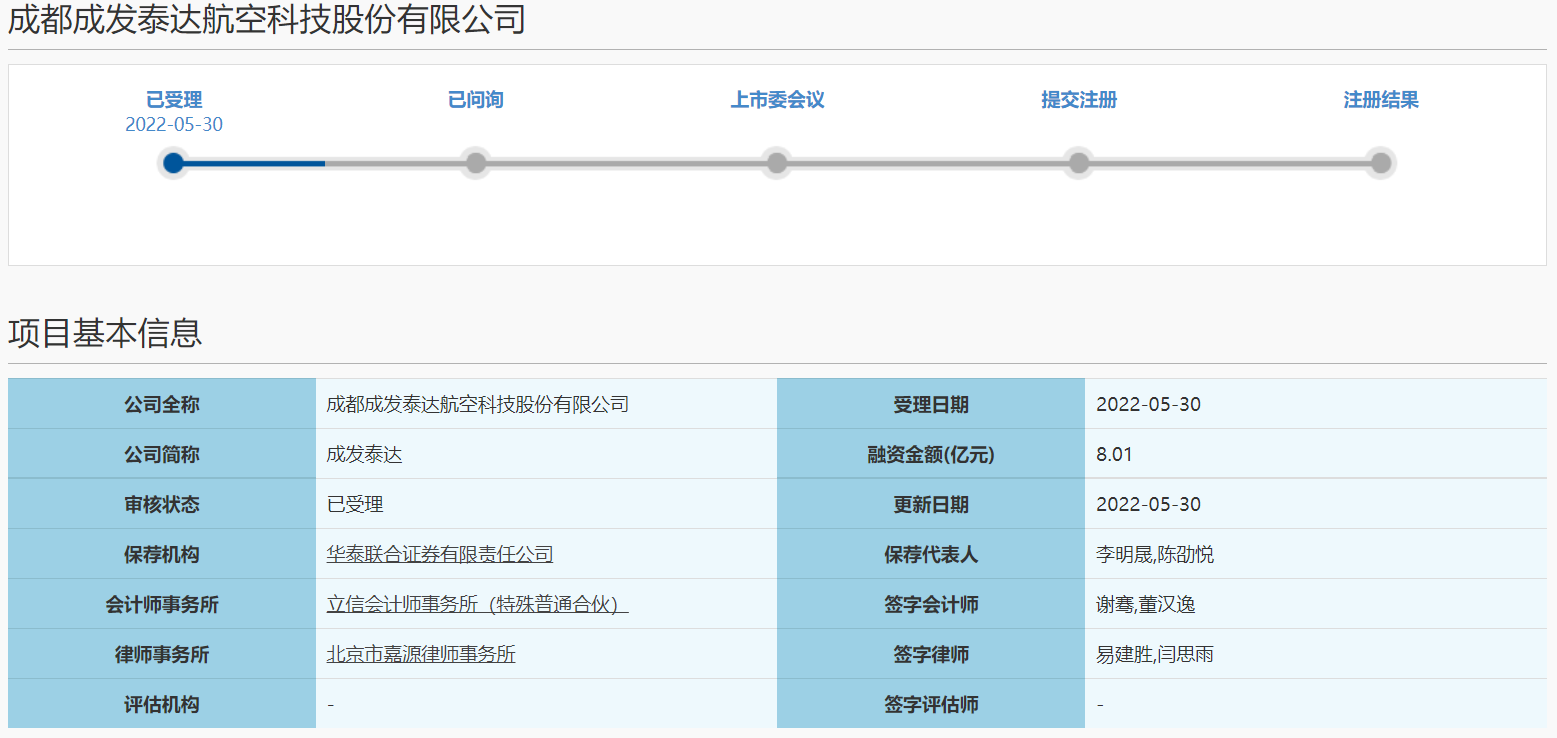Click the gray dot under 提交注册
This screenshot has height=738, width=1557.
(x=1079, y=163)
